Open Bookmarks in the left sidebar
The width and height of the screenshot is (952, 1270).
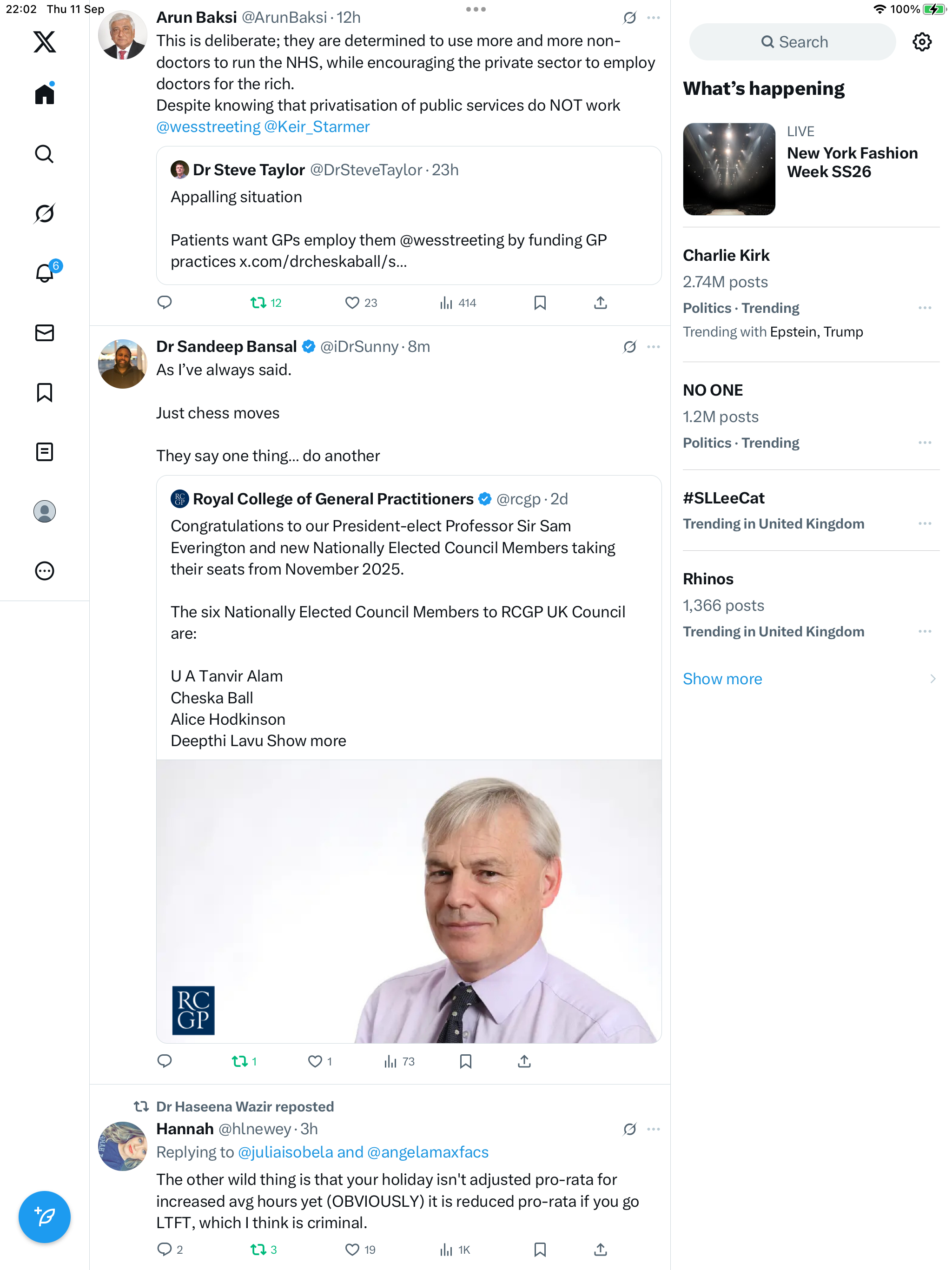pos(44,393)
